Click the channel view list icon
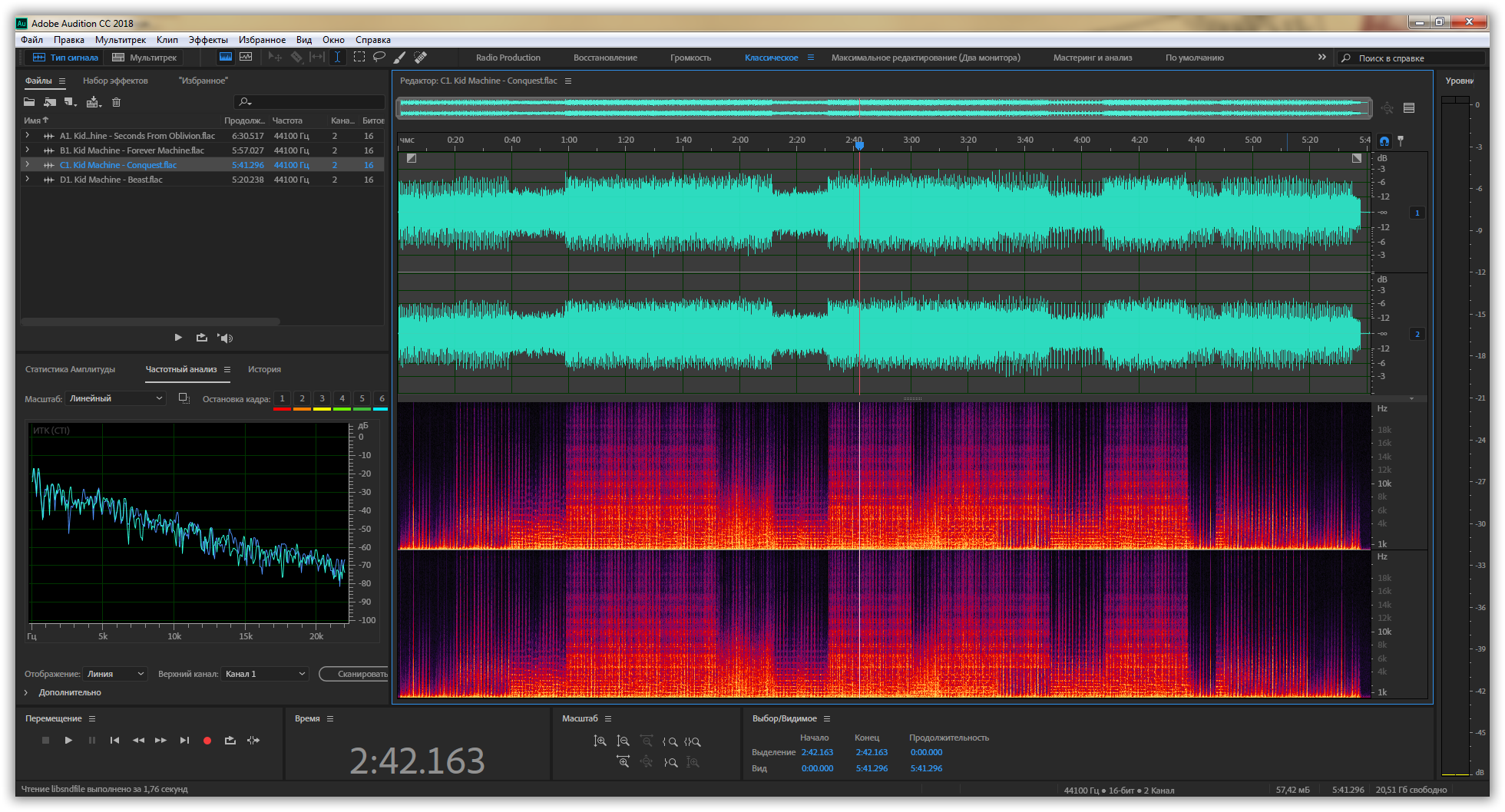This screenshot has width=1505, height=812. (x=1409, y=108)
